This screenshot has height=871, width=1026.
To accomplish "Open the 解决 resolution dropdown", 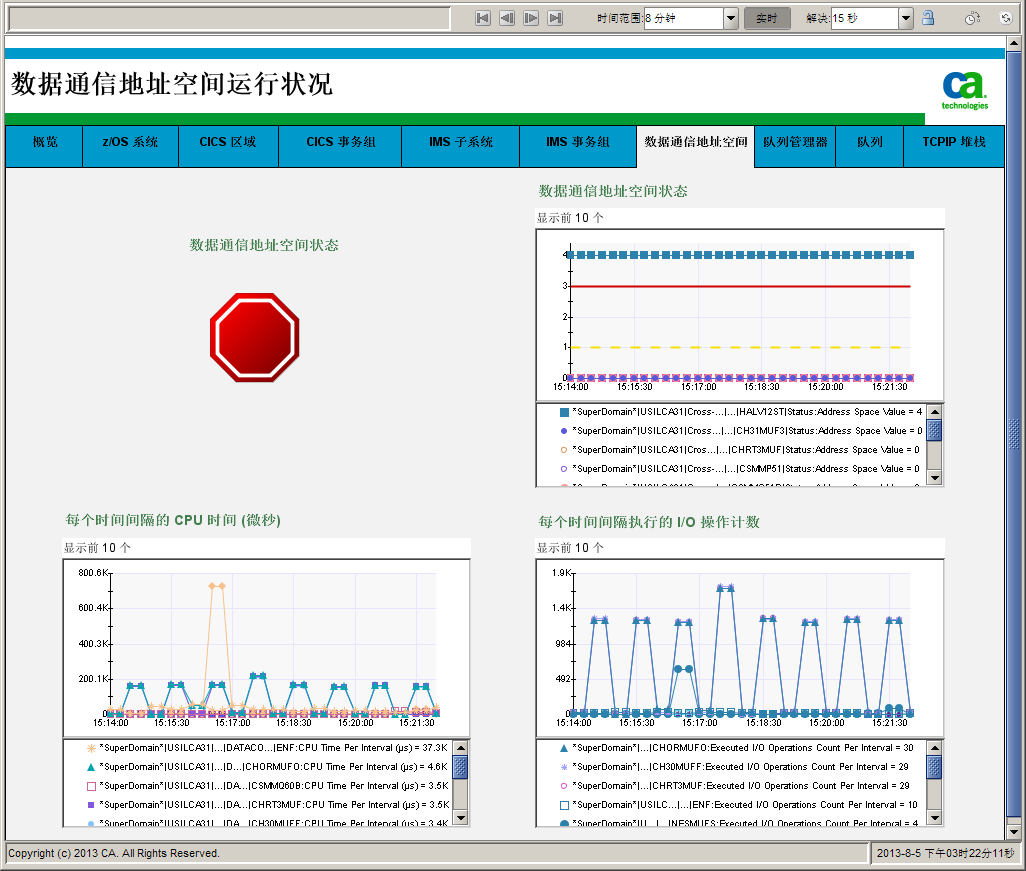I will click(x=905, y=18).
